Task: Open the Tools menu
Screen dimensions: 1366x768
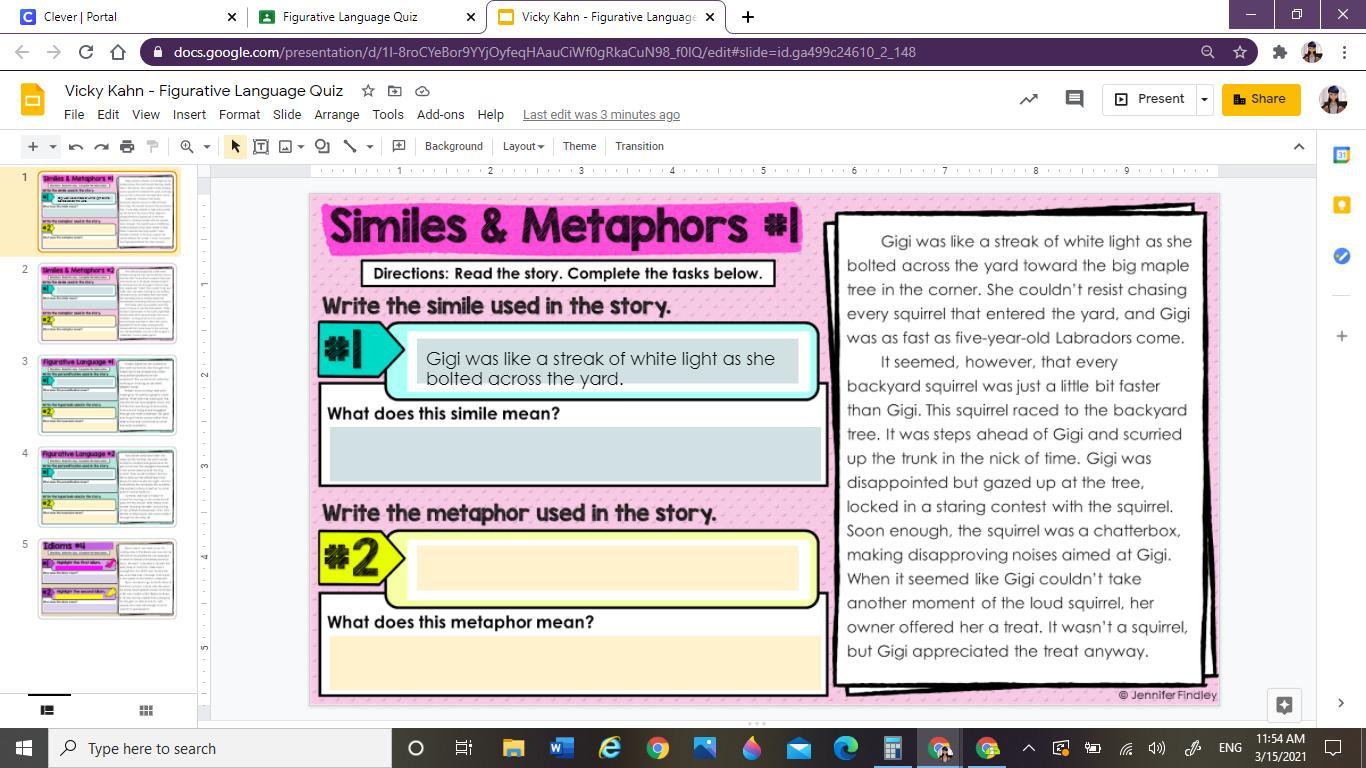Action: tap(388, 115)
